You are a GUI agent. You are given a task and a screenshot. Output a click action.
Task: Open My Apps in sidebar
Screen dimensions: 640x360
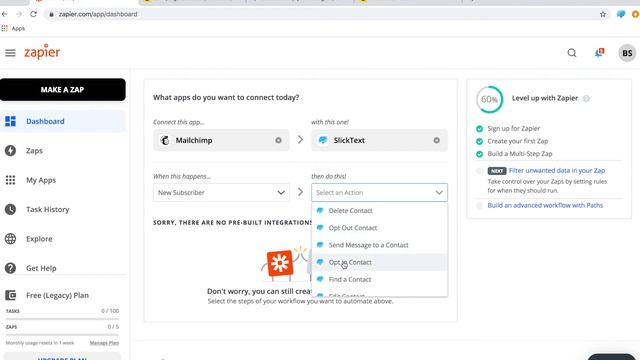point(62,180)
